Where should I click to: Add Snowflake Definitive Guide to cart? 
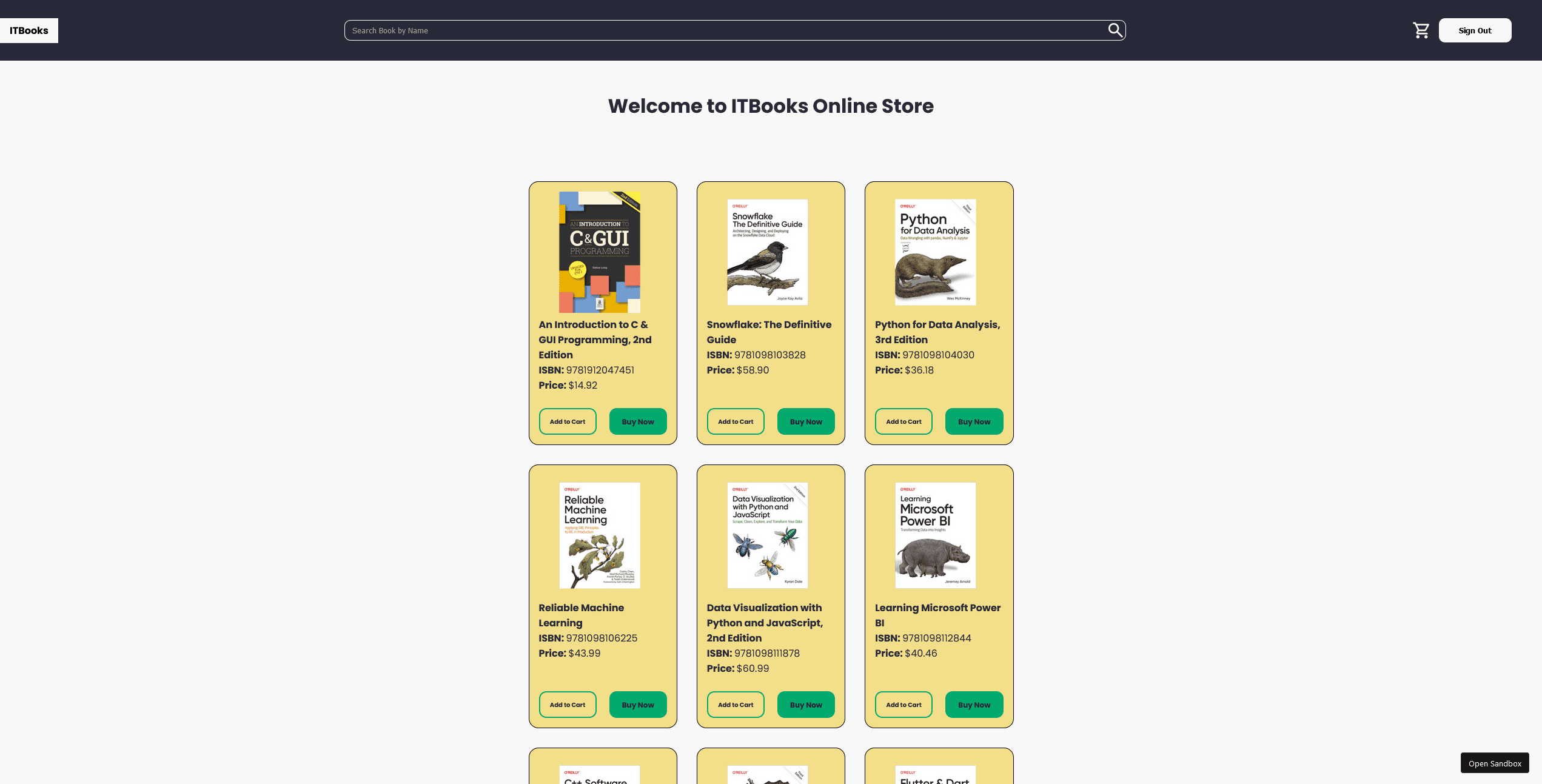(x=736, y=421)
